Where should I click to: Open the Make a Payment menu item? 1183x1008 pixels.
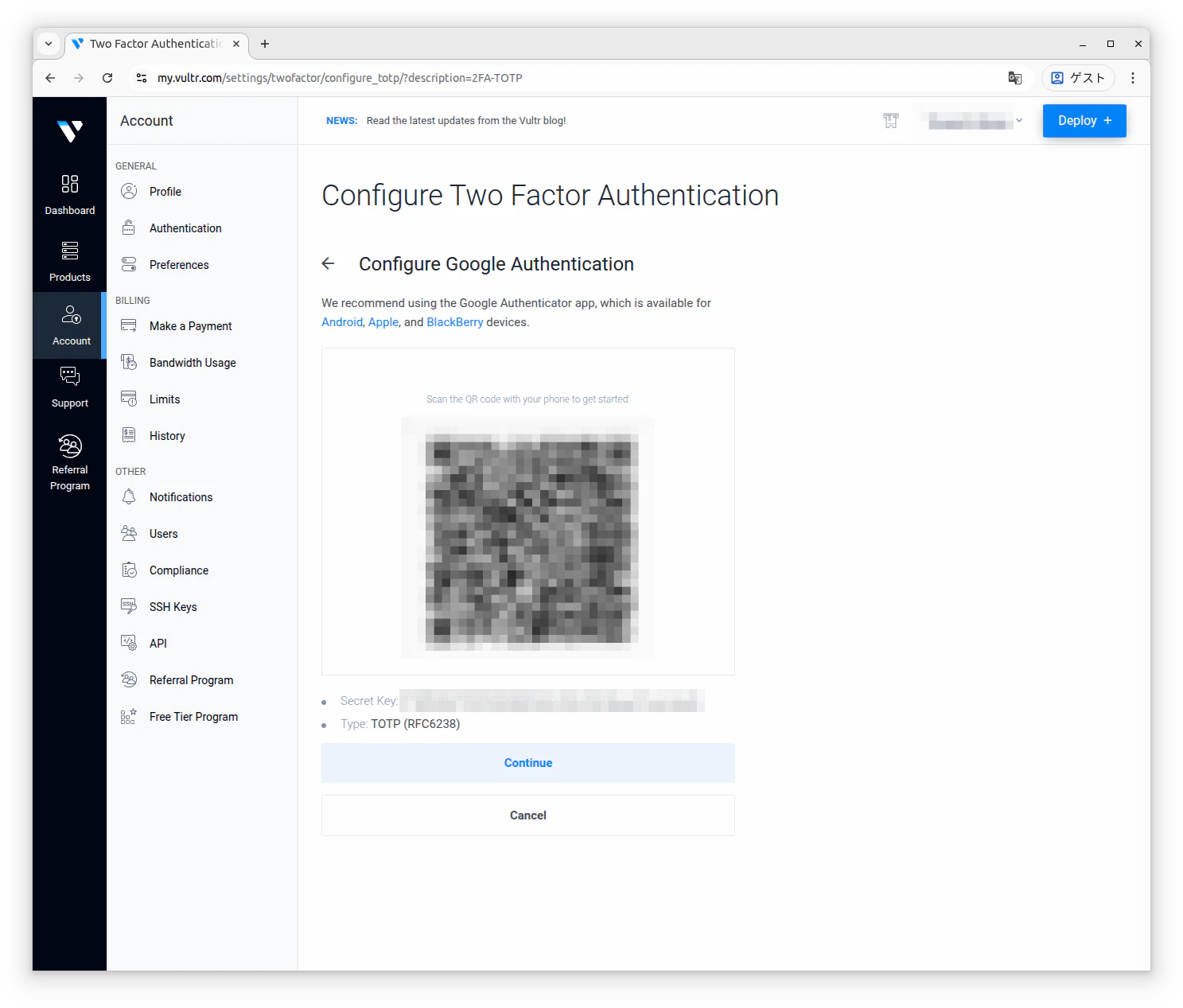coord(191,326)
